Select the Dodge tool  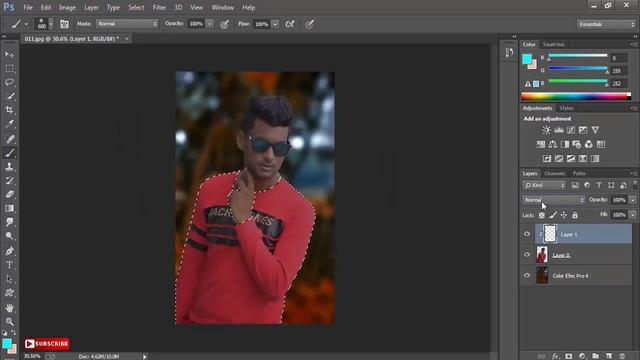9,236
